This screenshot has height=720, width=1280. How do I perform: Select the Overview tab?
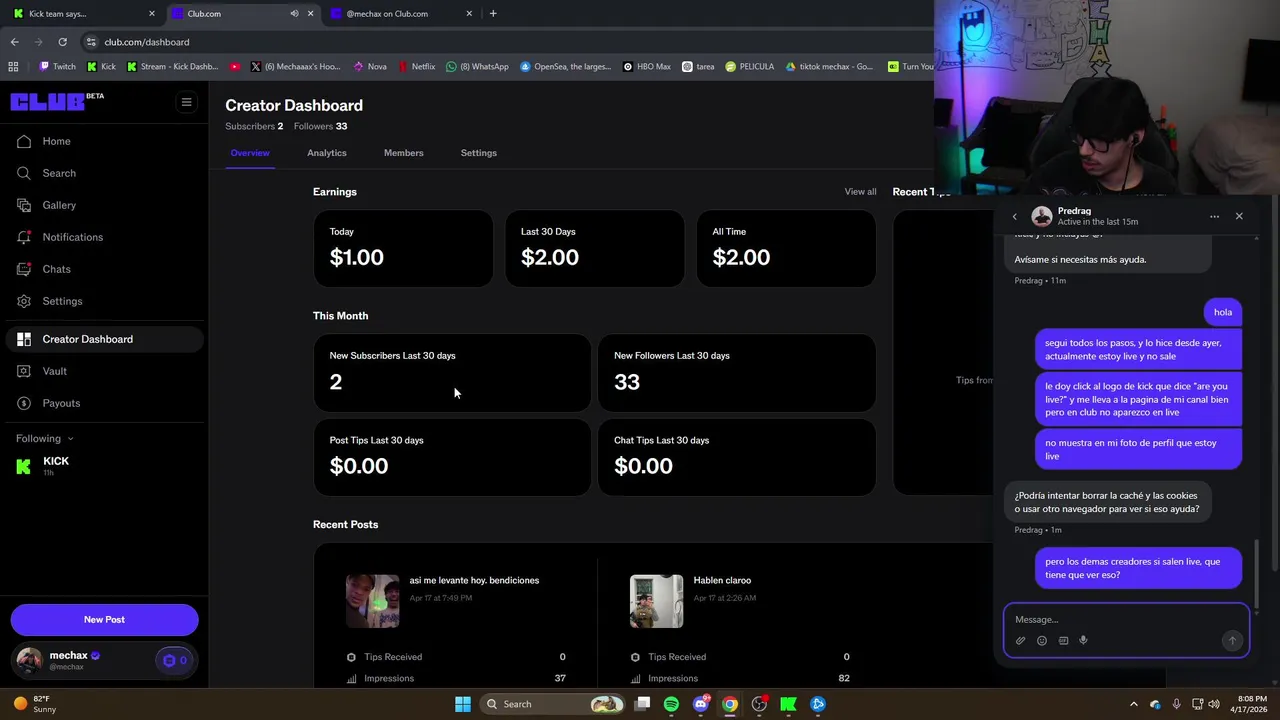coord(250,153)
